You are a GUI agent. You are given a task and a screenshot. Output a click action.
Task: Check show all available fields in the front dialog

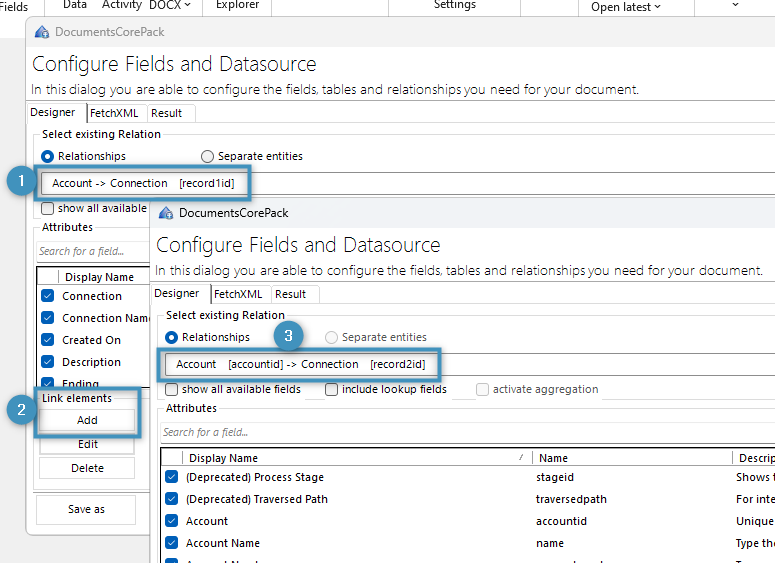pyautogui.click(x=172, y=389)
